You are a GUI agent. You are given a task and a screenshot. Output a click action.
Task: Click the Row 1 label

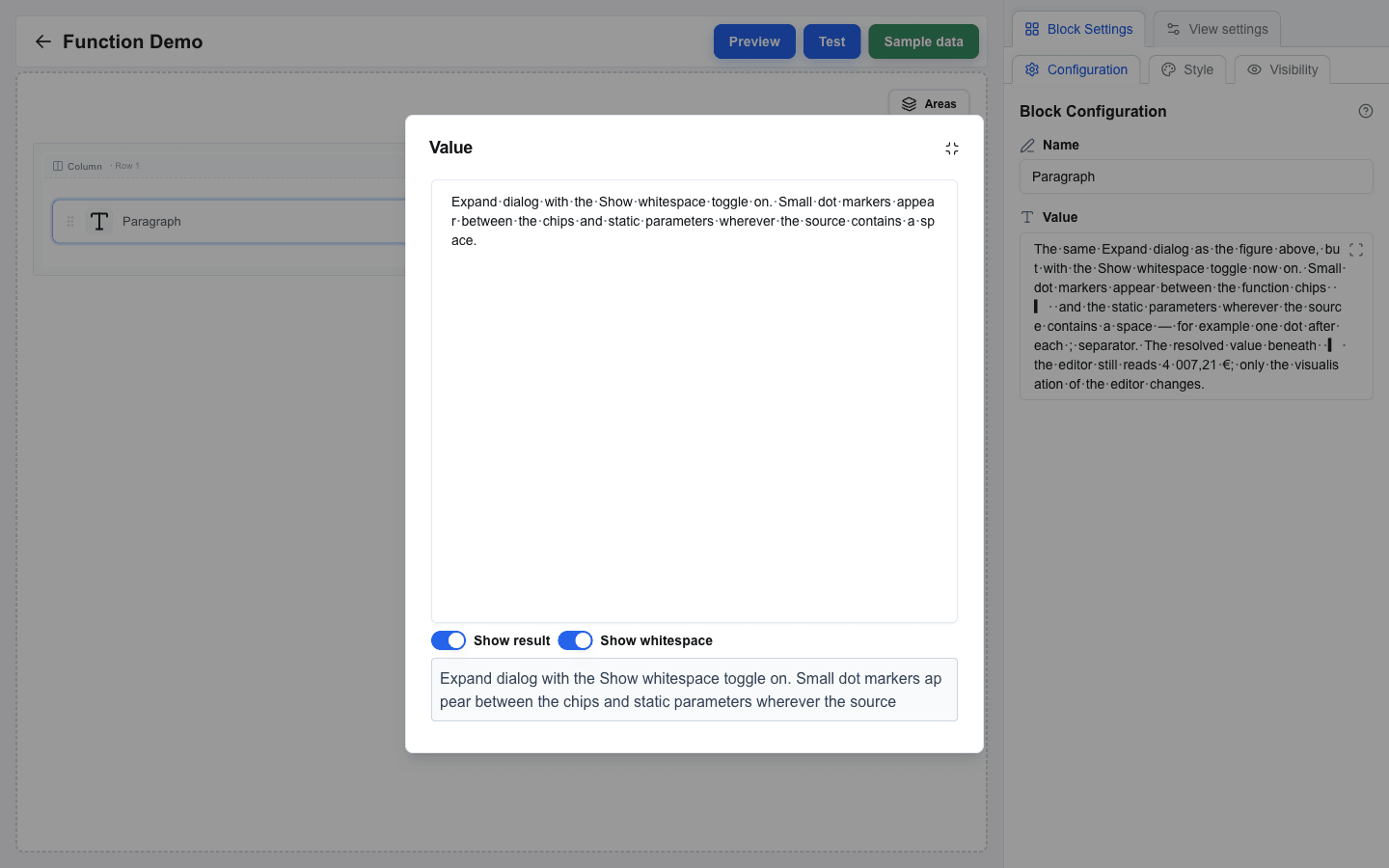[127, 166]
